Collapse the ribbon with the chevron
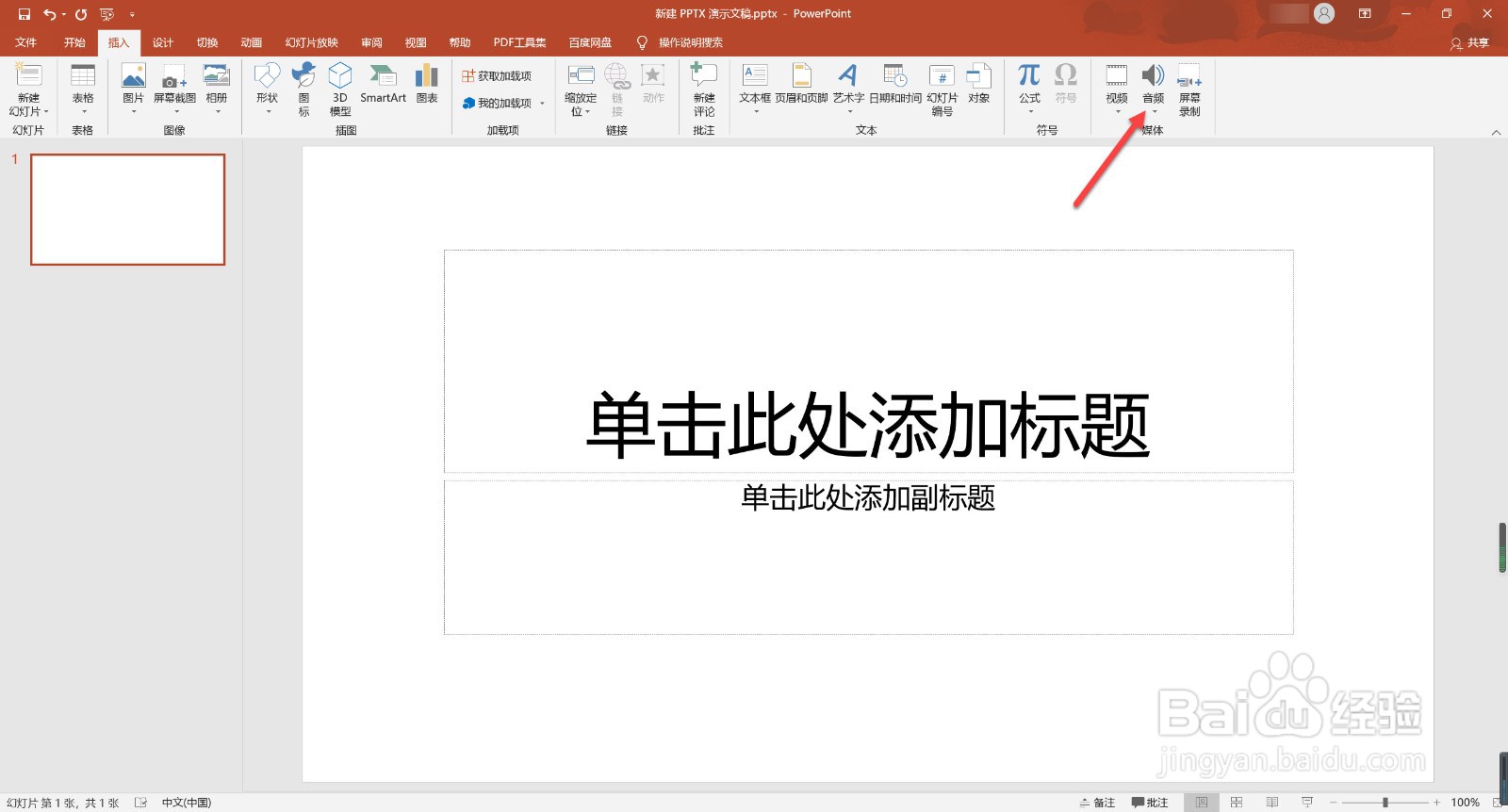Screen dimensions: 1508x812 click(1496, 133)
